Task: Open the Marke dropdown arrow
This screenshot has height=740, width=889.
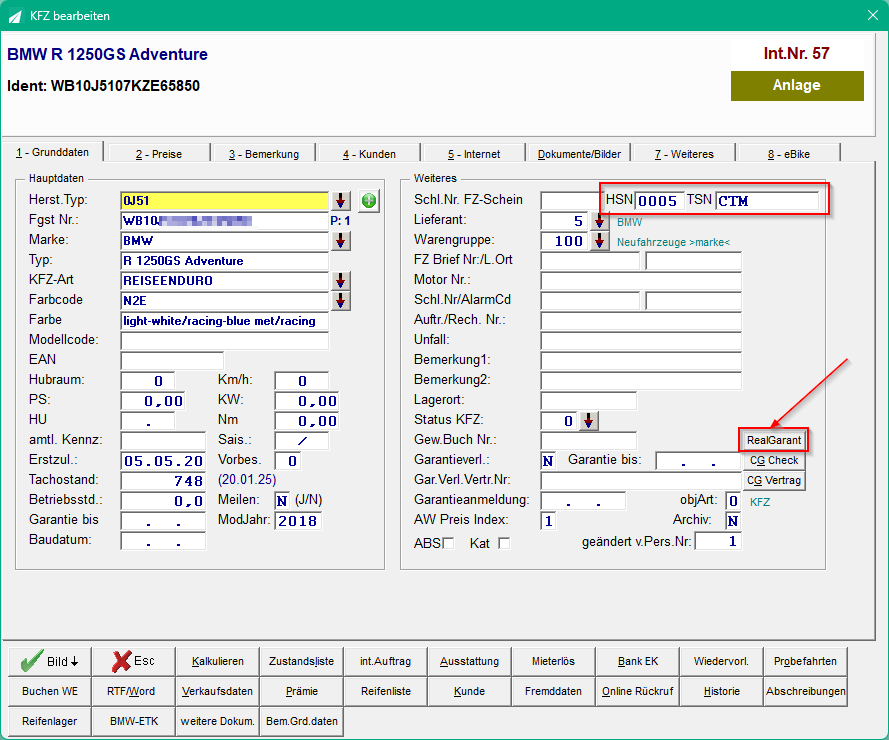Action: point(340,241)
